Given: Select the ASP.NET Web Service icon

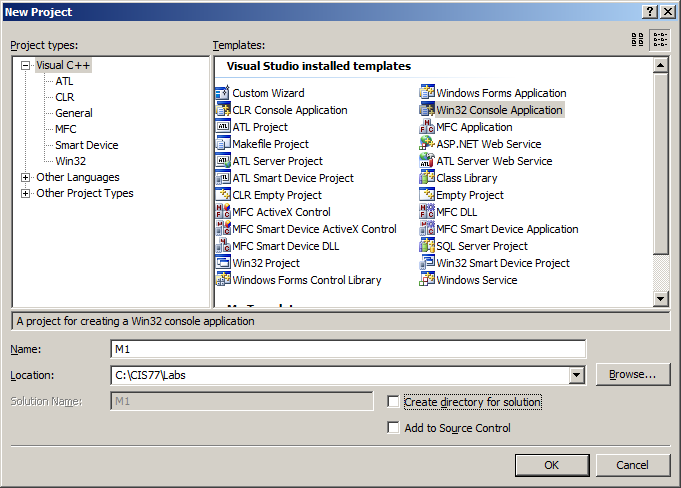Looking at the screenshot, I should 427,144.
